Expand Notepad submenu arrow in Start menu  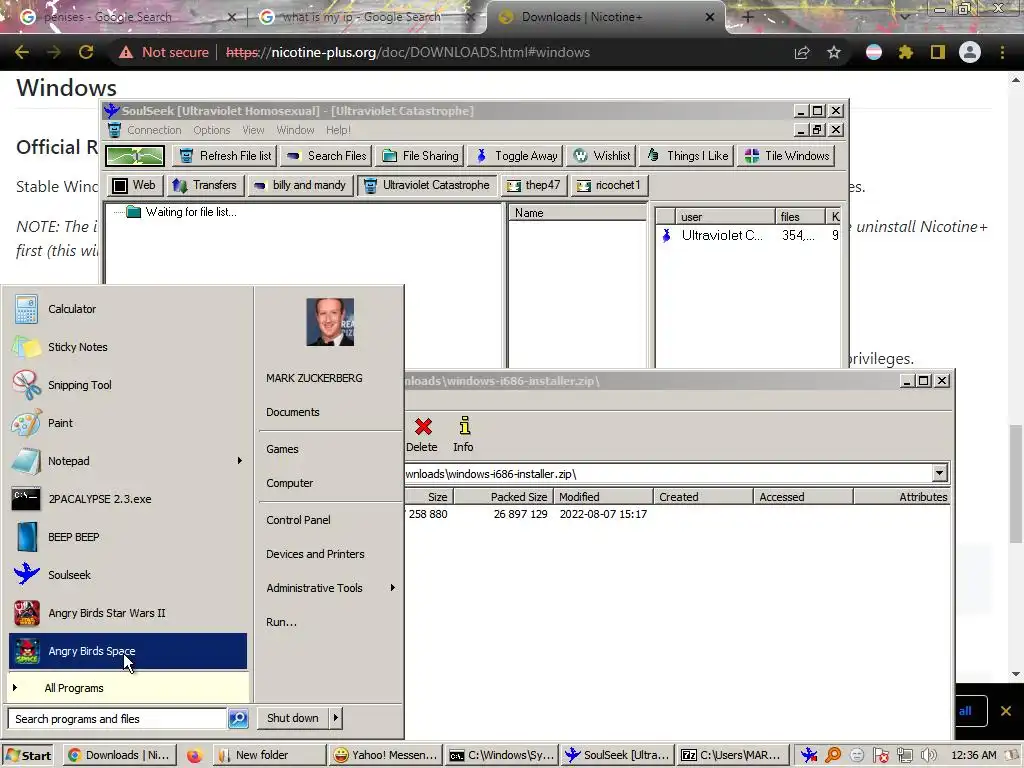coord(240,460)
